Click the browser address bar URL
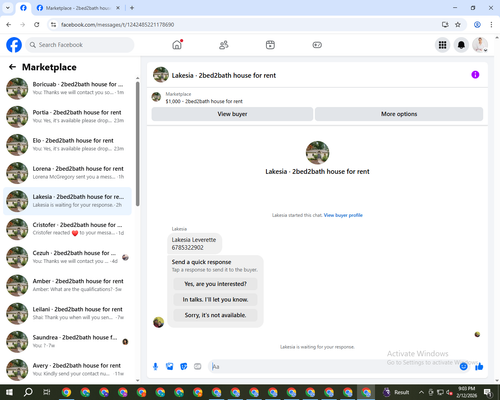This screenshot has width=500, height=400. (x=117, y=25)
